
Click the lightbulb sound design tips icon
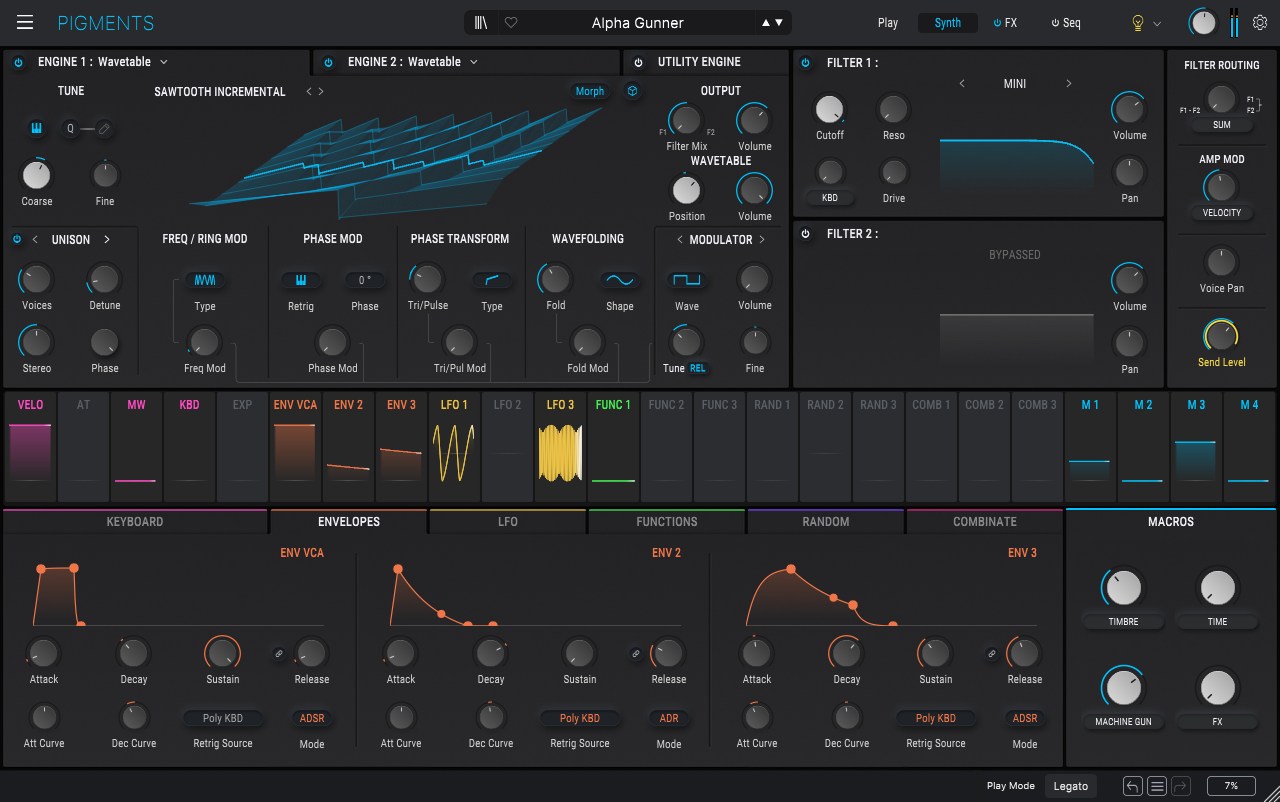1137,22
